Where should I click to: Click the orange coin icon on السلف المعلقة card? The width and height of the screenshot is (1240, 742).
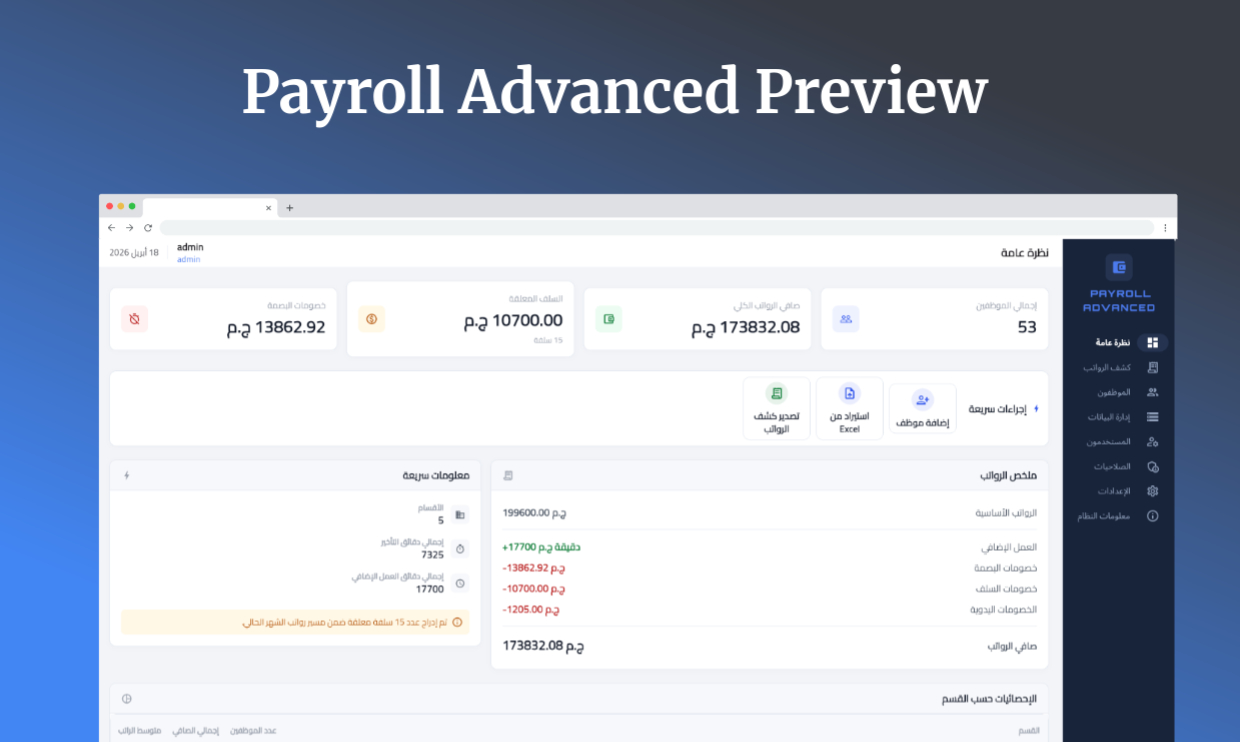click(x=372, y=319)
